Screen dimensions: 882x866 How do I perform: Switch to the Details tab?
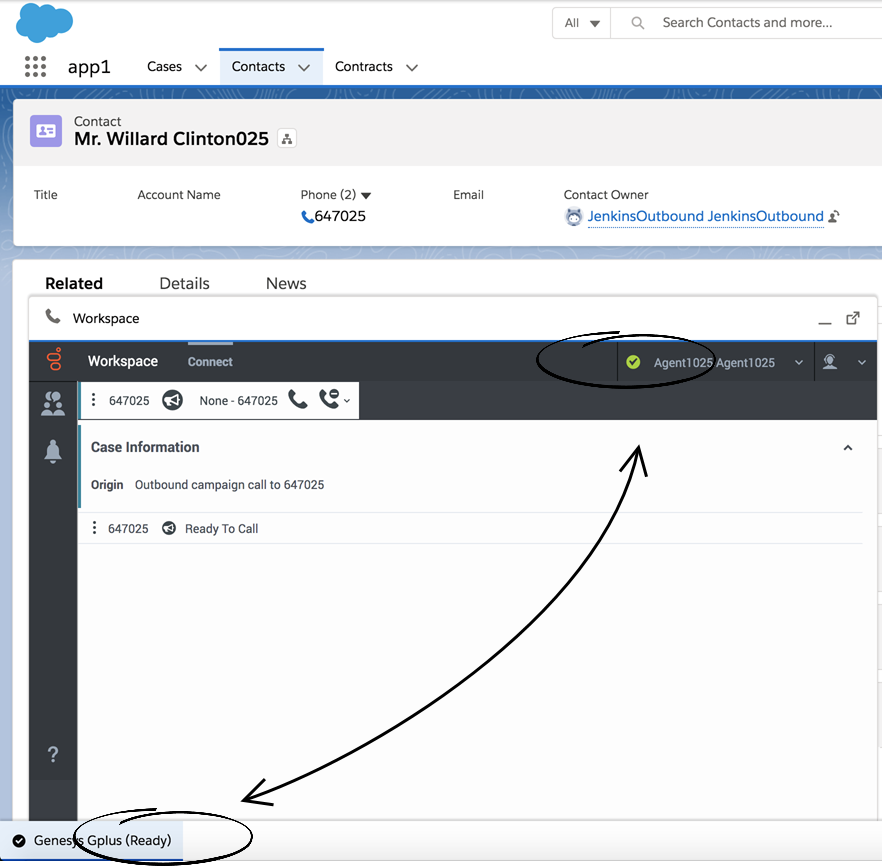tap(184, 283)
